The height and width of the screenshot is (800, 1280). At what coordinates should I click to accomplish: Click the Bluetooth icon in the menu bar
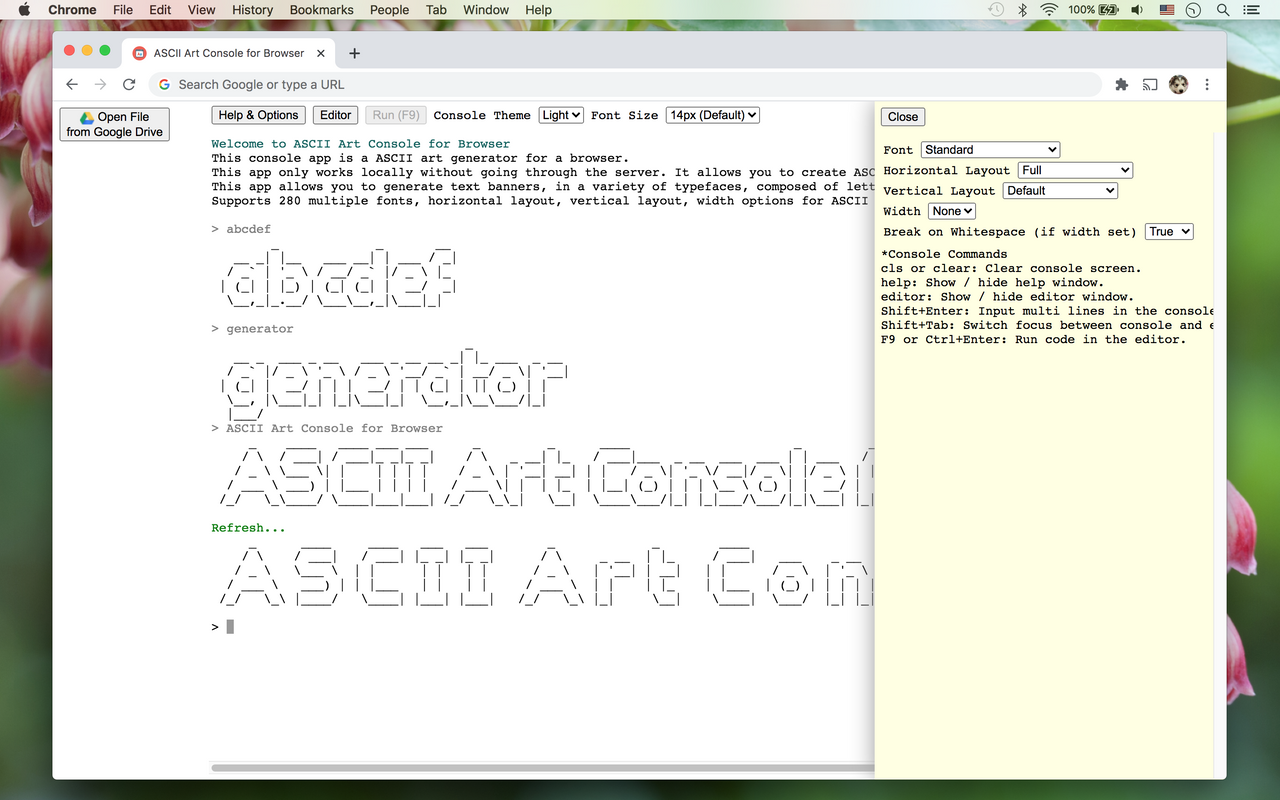click(x=1022, y=10)
